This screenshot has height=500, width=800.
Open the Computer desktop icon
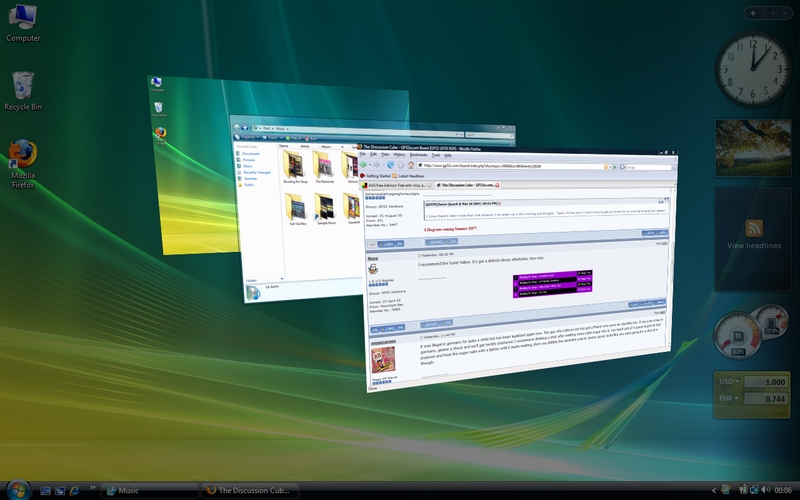22,22
